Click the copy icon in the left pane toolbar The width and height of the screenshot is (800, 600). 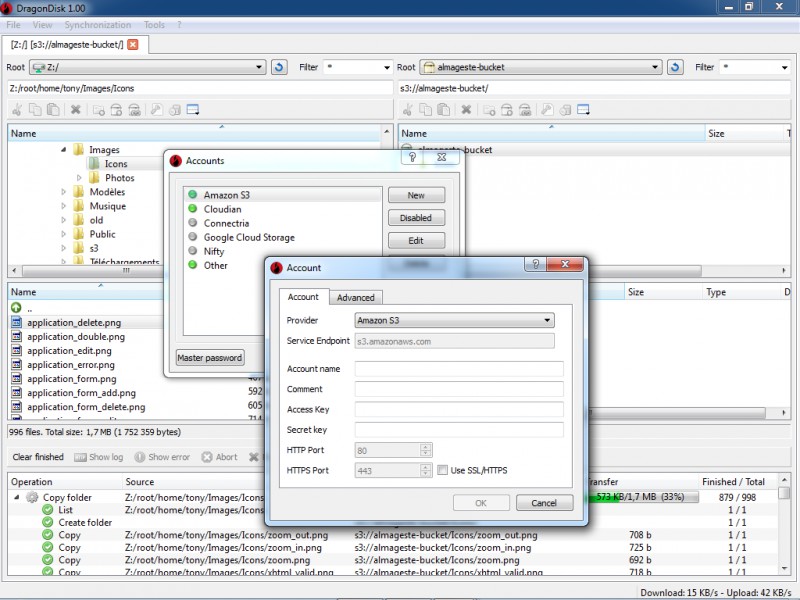coord(35,110)
